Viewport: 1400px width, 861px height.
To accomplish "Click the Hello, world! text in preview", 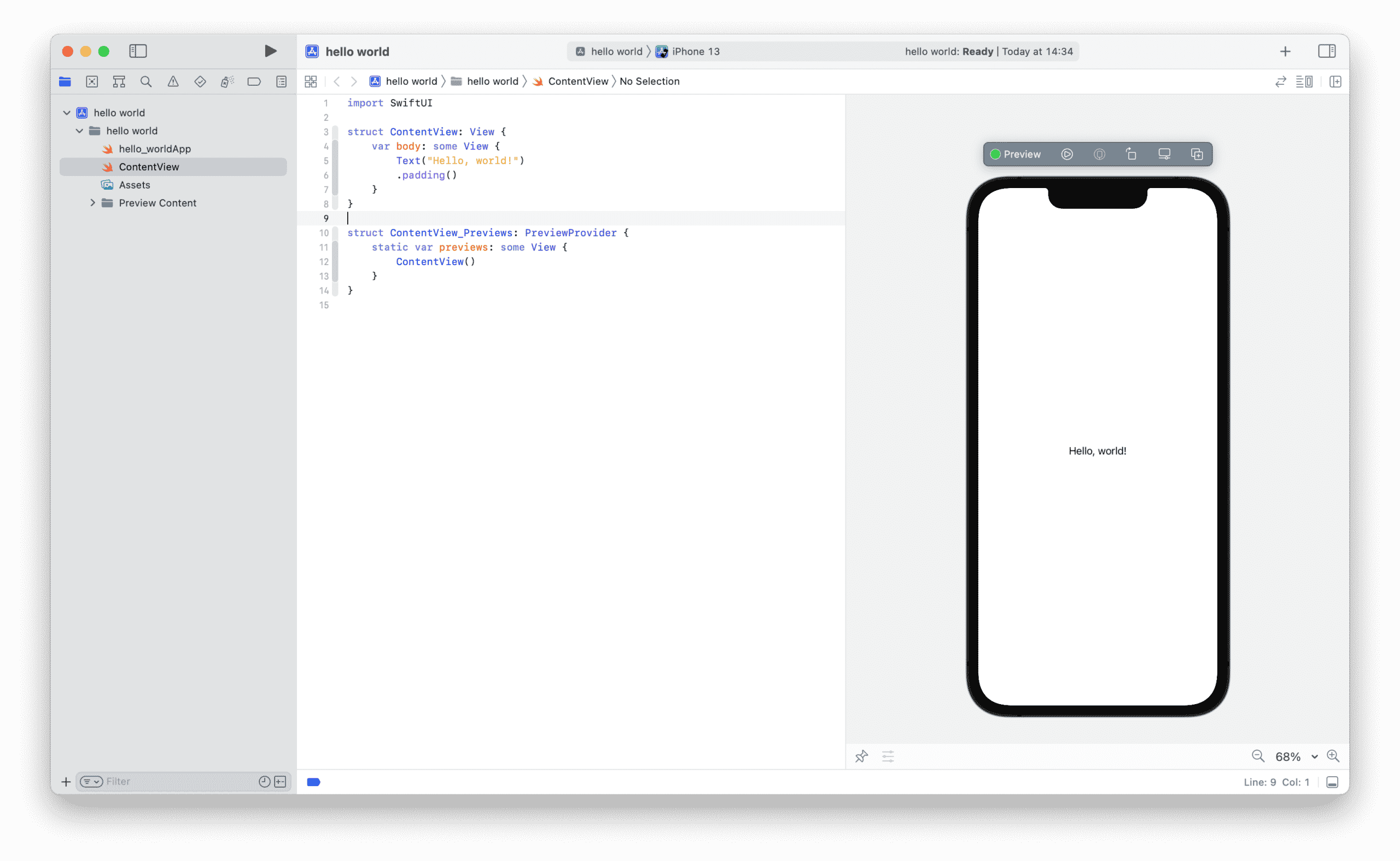I will coord(1097,451).
